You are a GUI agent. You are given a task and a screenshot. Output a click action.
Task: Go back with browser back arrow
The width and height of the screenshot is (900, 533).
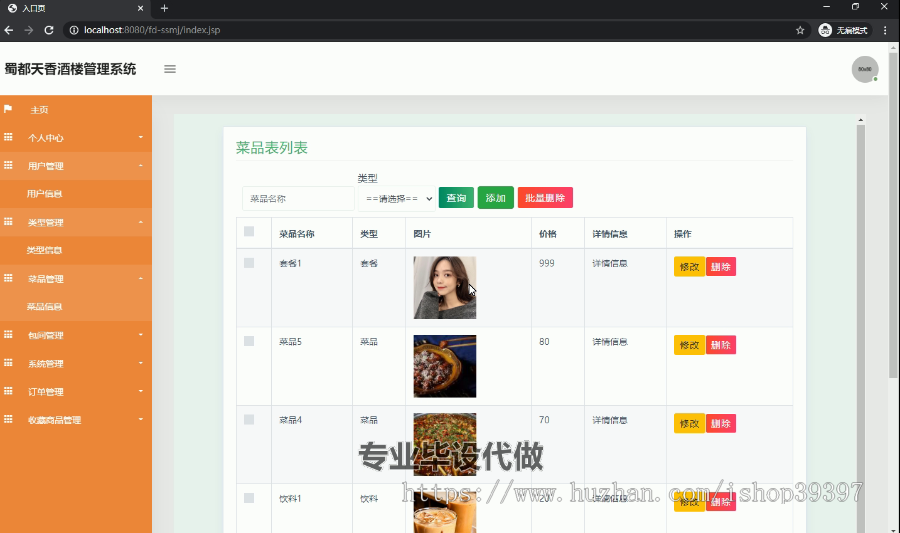click(9, 30)
